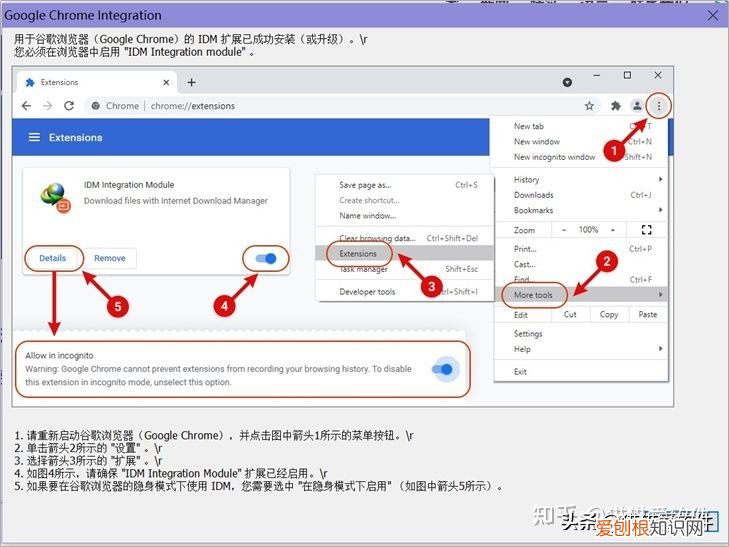
Task: Toggle IDM Integration Module enable switch
Action: (x=266, y=258)
